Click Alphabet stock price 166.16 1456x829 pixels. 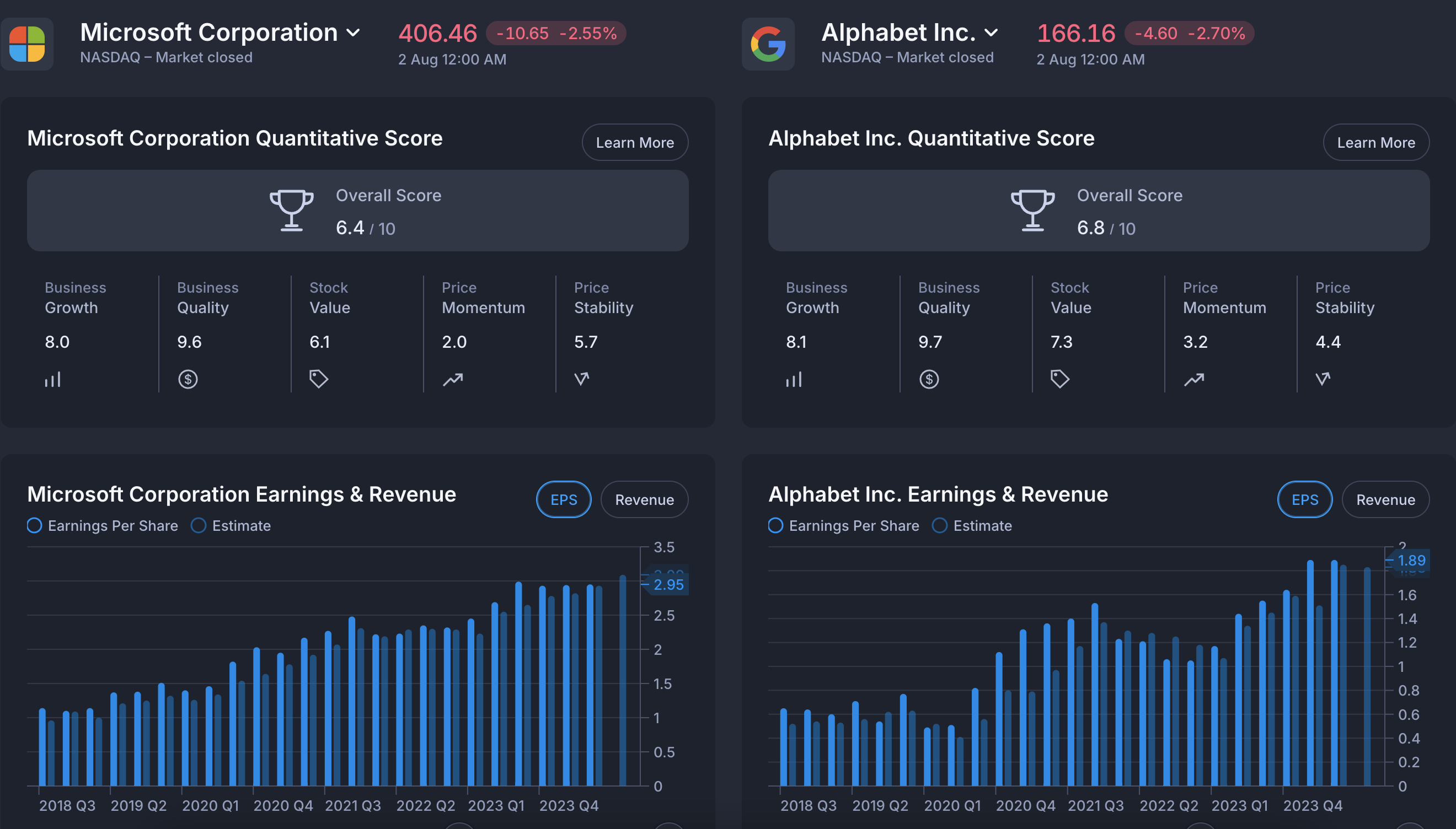pos(1076,33)
